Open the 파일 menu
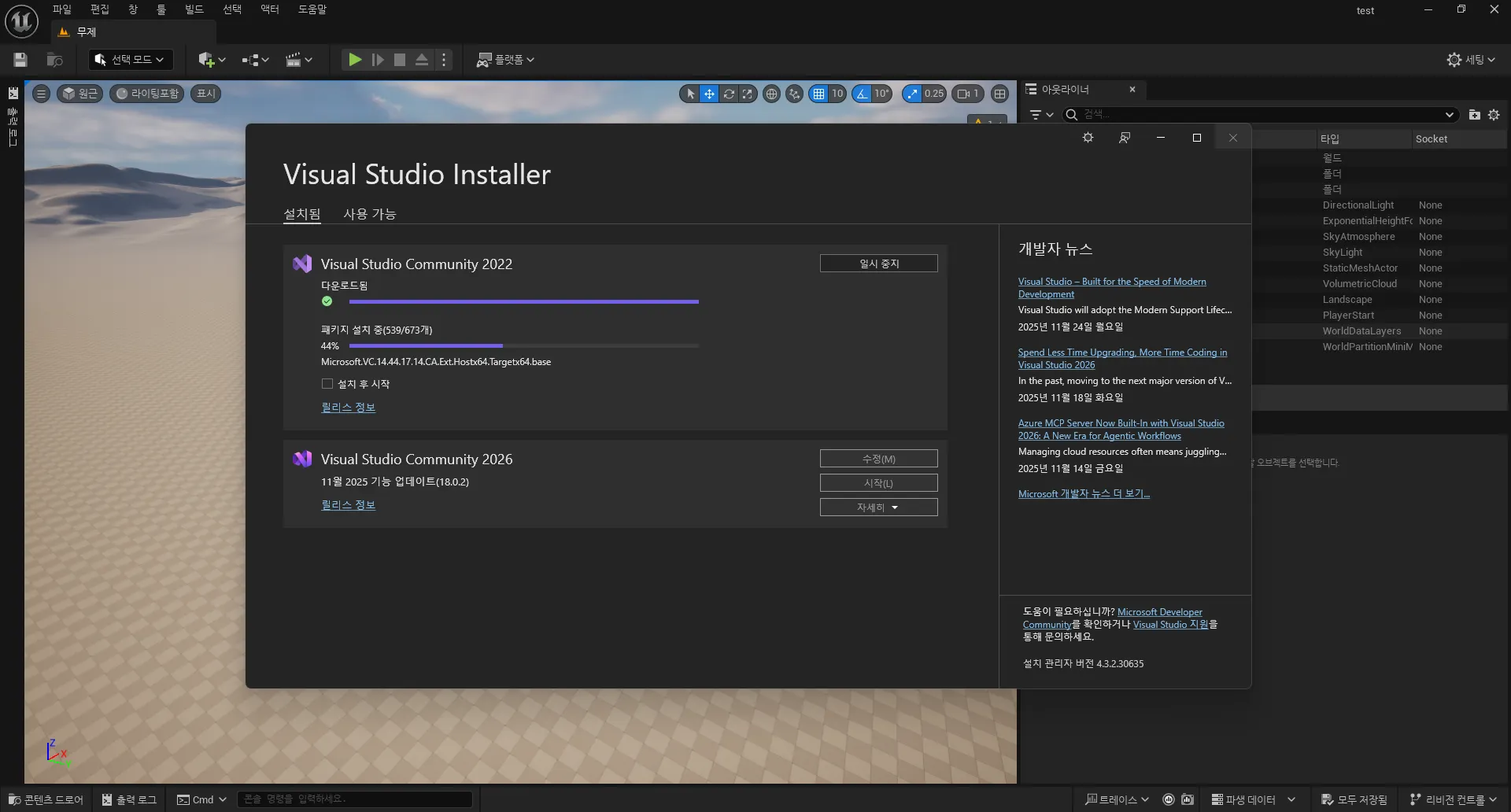The height and width of the screenshot is (812, 1511). pyautogui.click(x=61, y=9)
